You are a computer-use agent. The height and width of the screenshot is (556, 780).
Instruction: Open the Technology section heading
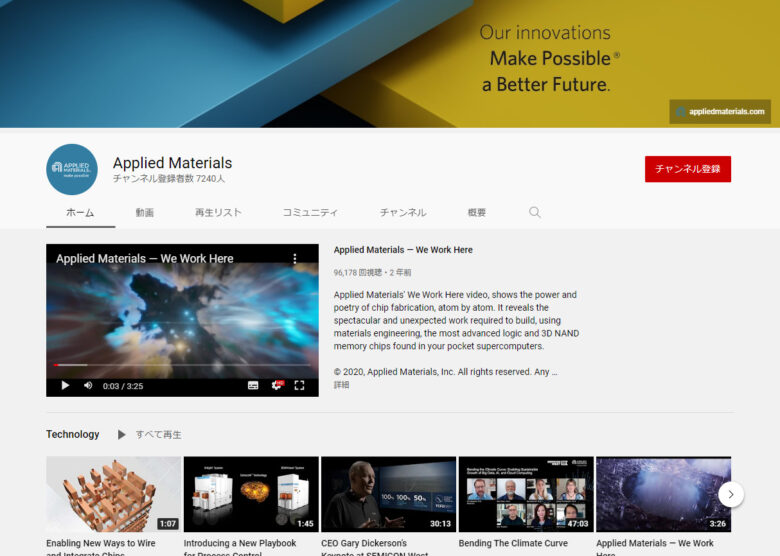[x=73, y=434]
